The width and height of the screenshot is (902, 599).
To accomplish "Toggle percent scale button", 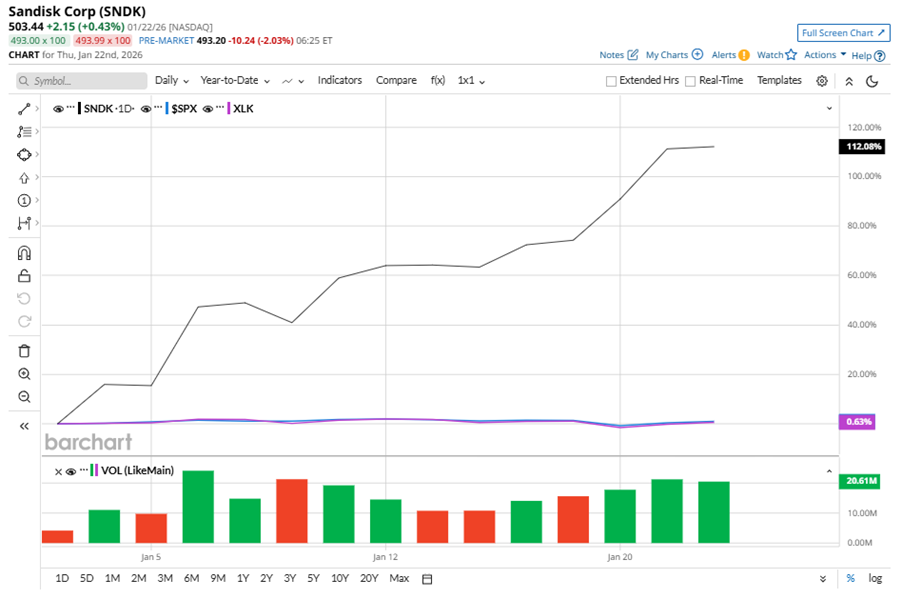I will (x=850, y=578).
